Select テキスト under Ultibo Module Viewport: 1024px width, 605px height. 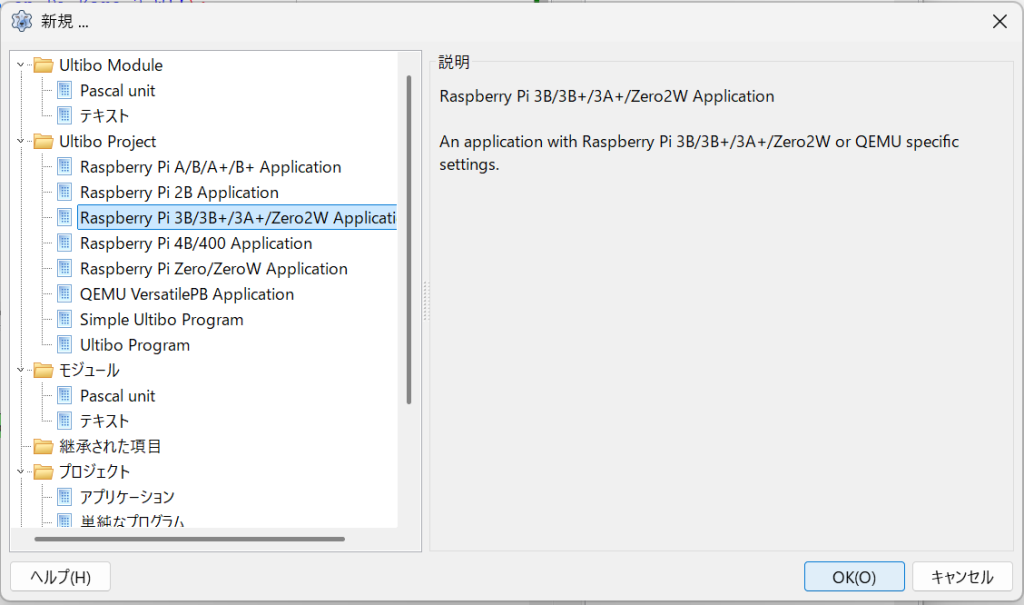click(x=104, y=116)
